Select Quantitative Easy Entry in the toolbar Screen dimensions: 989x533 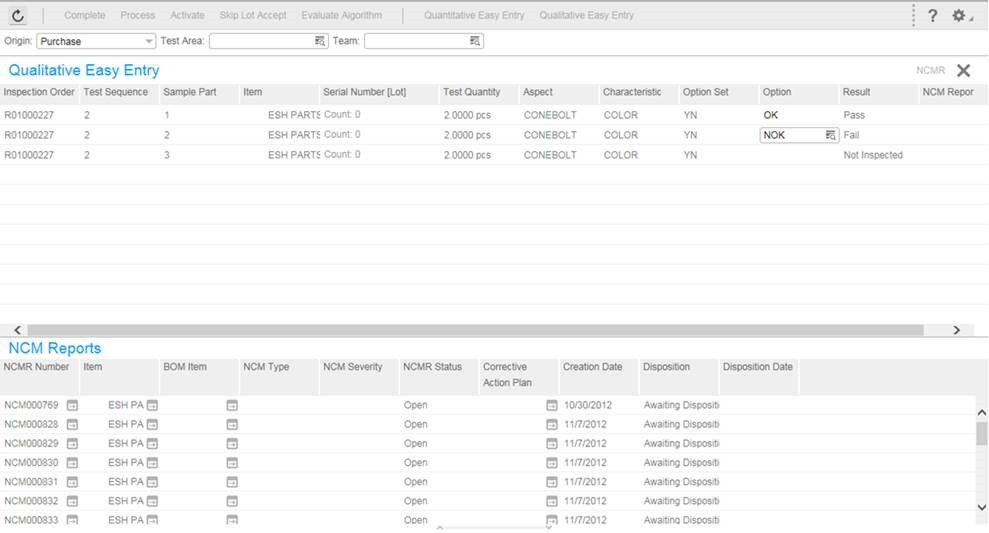click(473, 16)
